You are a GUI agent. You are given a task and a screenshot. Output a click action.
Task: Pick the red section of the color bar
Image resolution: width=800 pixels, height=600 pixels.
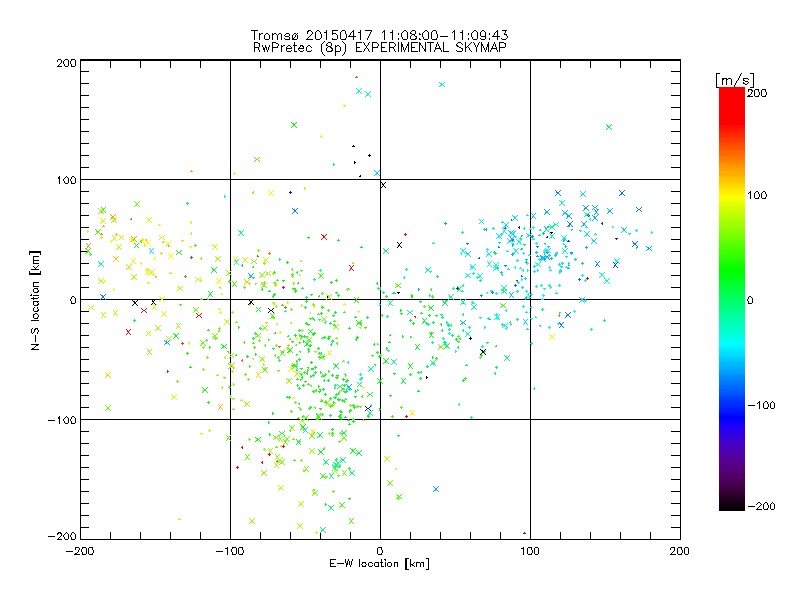tap(732, 105)
